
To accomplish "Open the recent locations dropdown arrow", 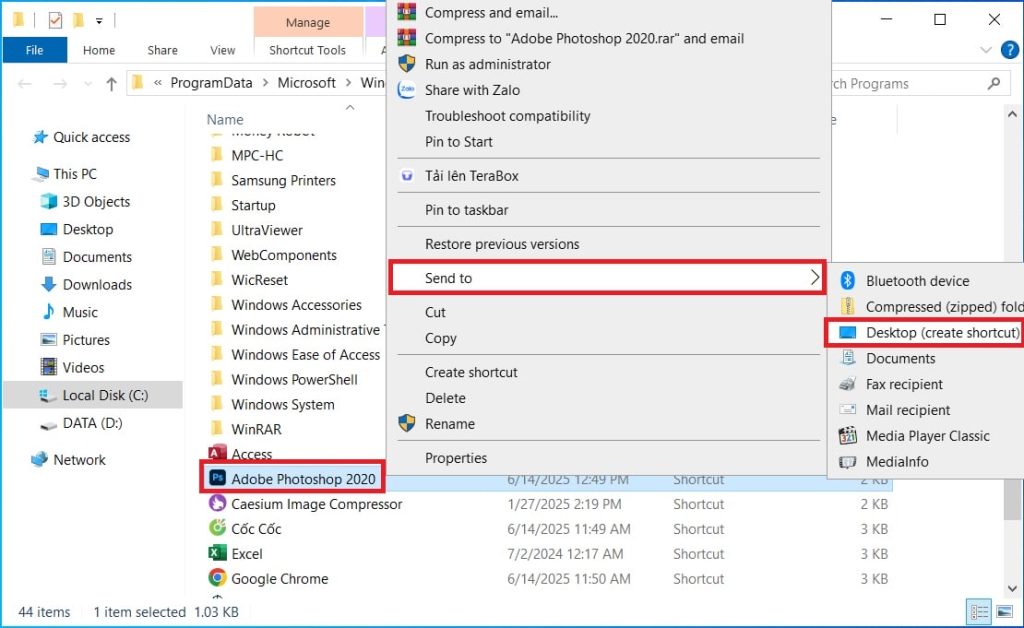I will pos(88,84).
